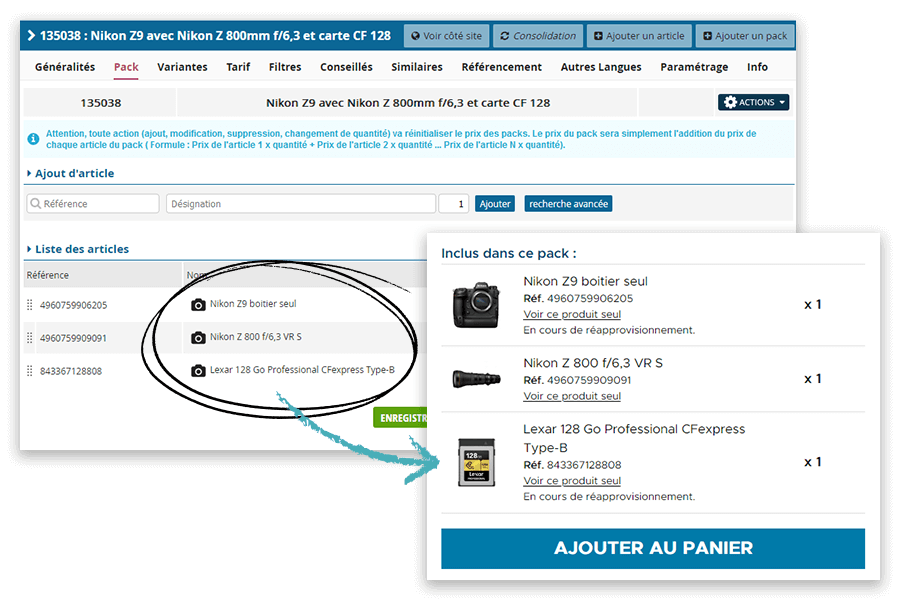The image size is (900, 600).
Task: Click the Ajouter un pack button
Action: click(745, 36)
